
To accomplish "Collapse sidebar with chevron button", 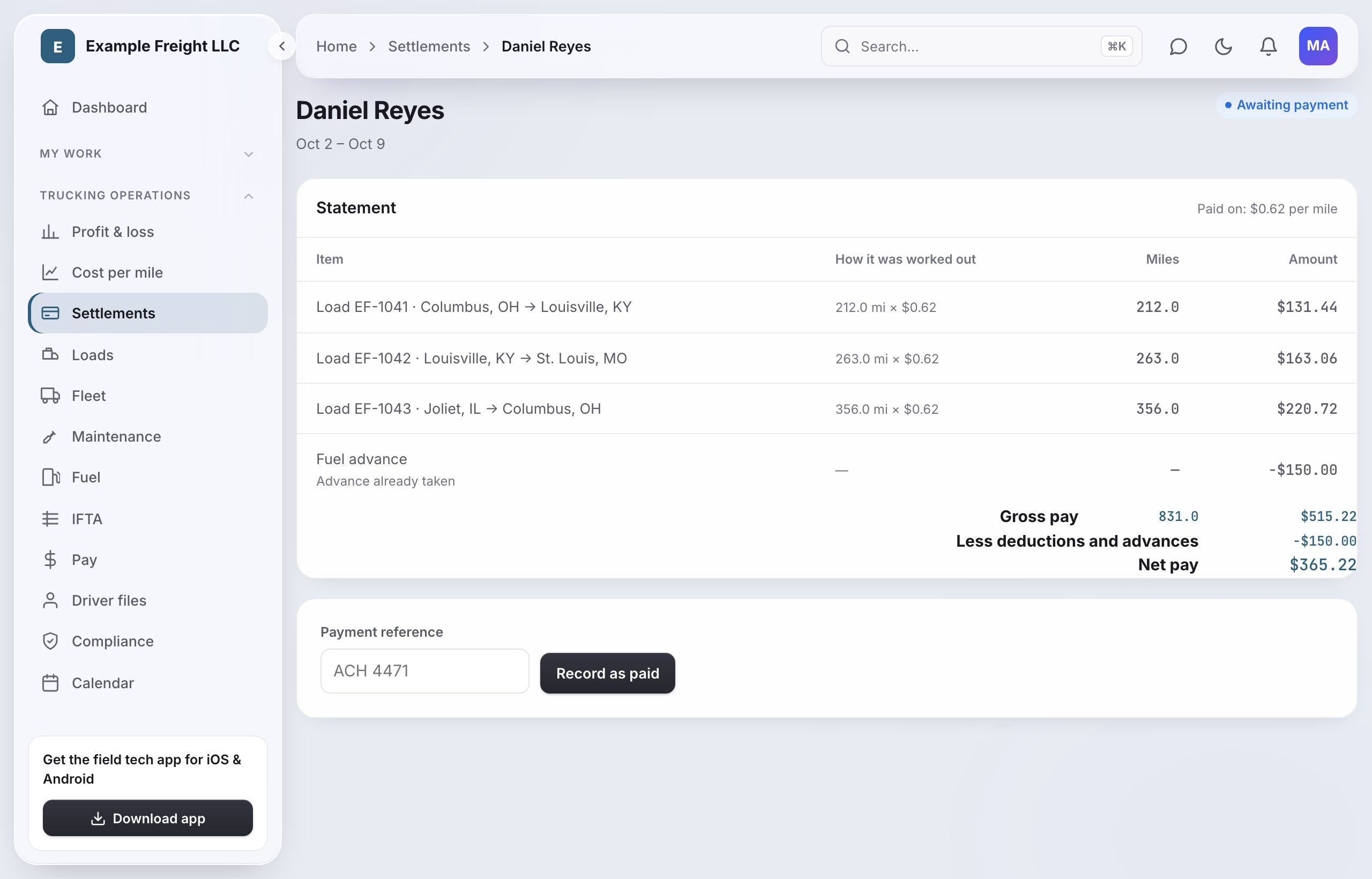I will pos(282,46).
